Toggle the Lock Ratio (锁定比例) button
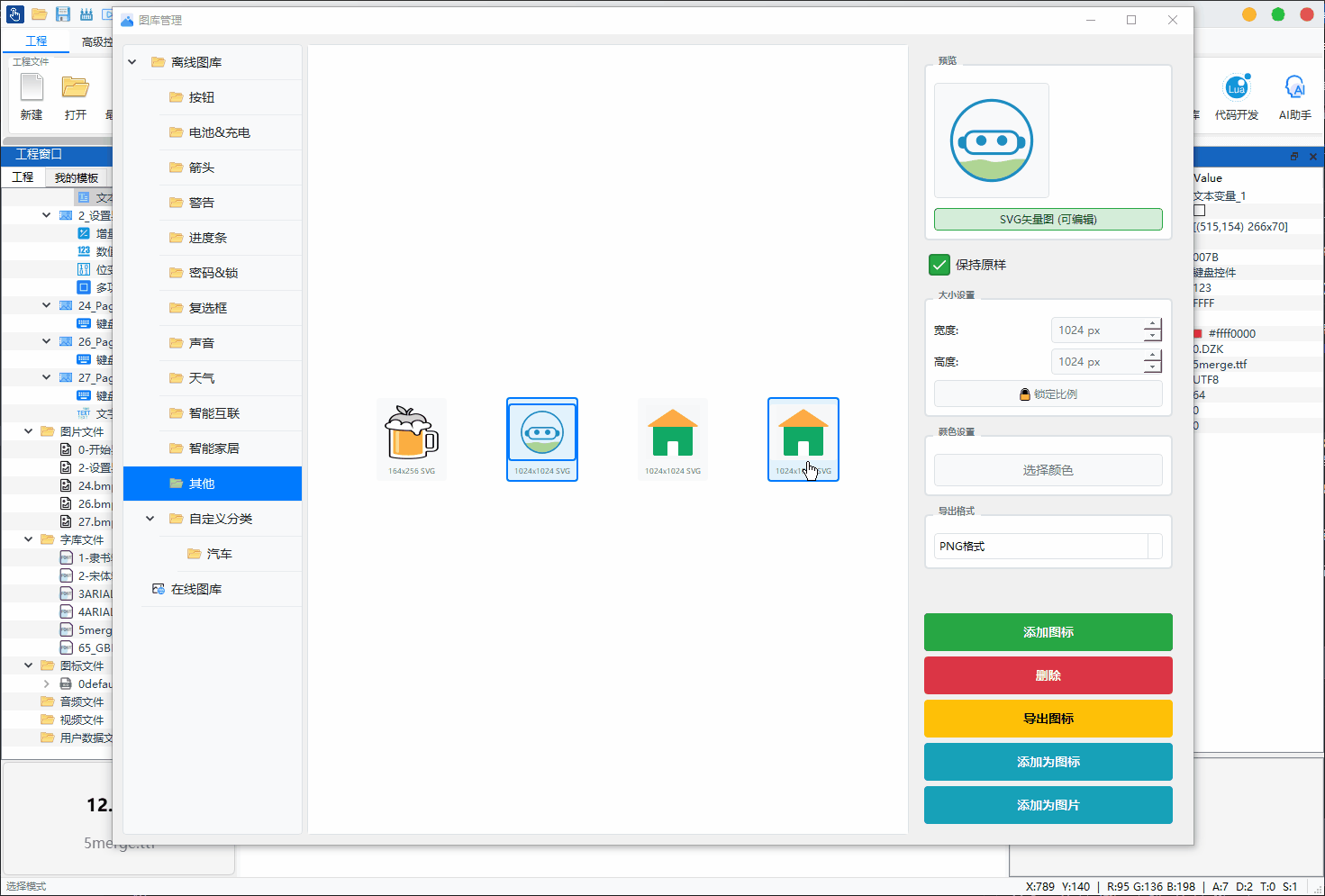The height and width of the screenshot is (896, 1325). (x=1048, y=394)
